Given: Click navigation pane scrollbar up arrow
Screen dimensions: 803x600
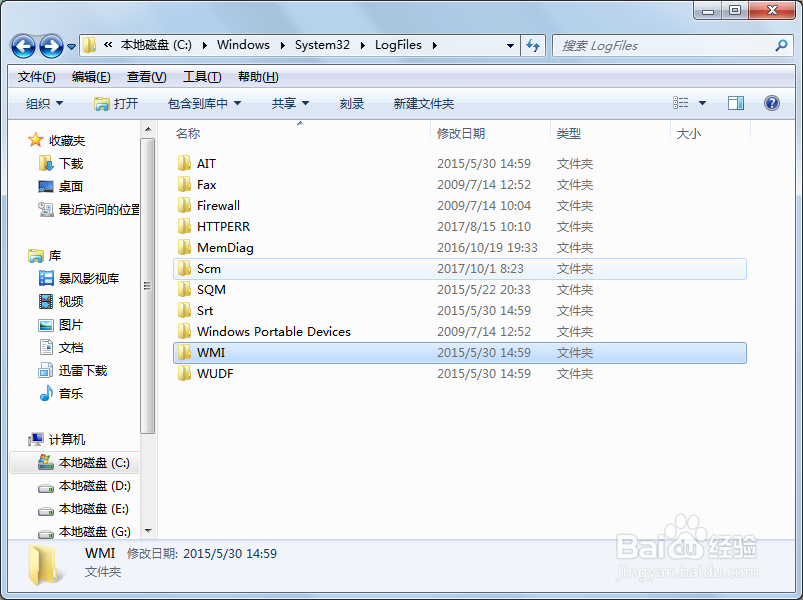Looking at the screenshot, I should [148, 129].
